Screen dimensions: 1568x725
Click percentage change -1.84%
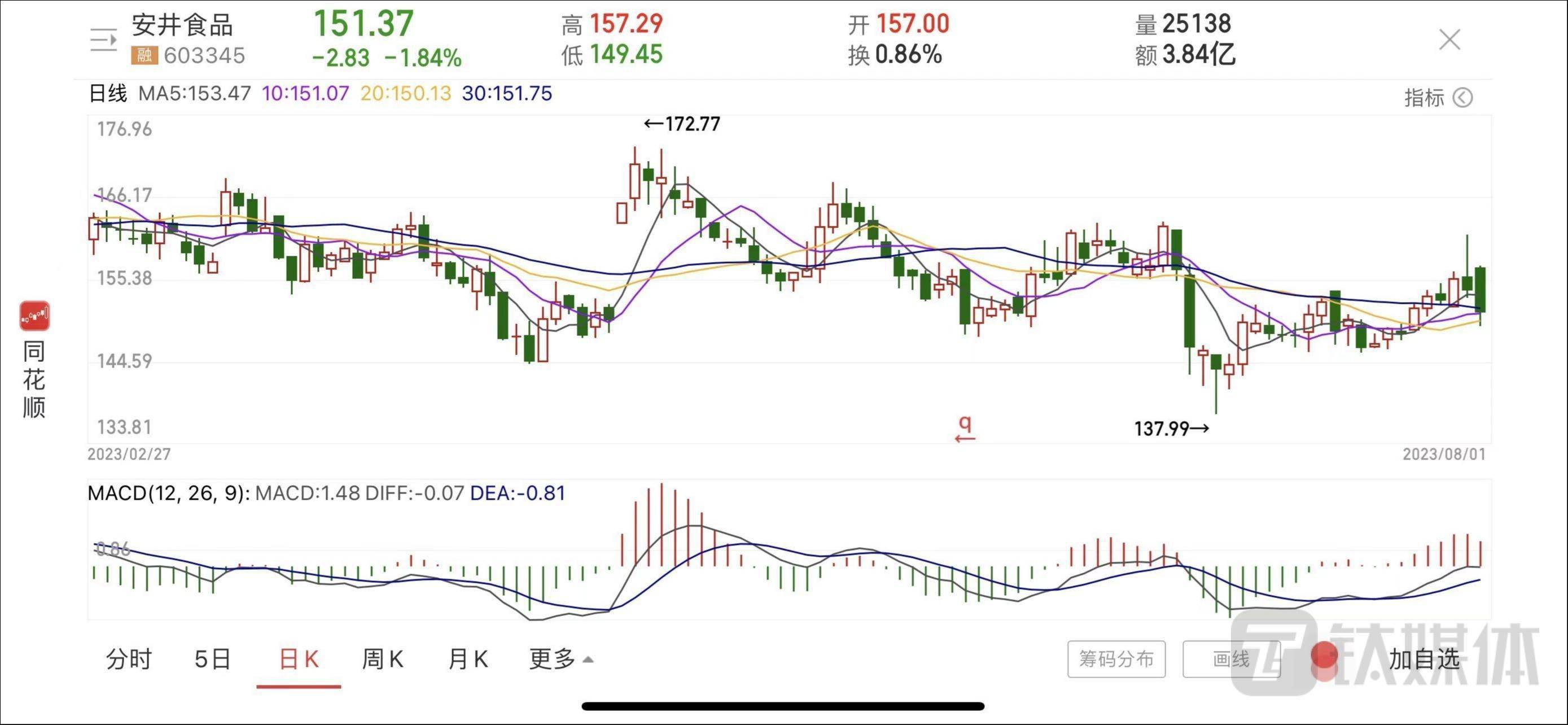423,58
